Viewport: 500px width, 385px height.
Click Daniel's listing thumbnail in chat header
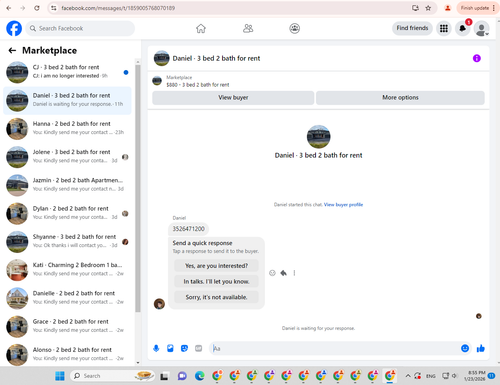coord(161,58)
